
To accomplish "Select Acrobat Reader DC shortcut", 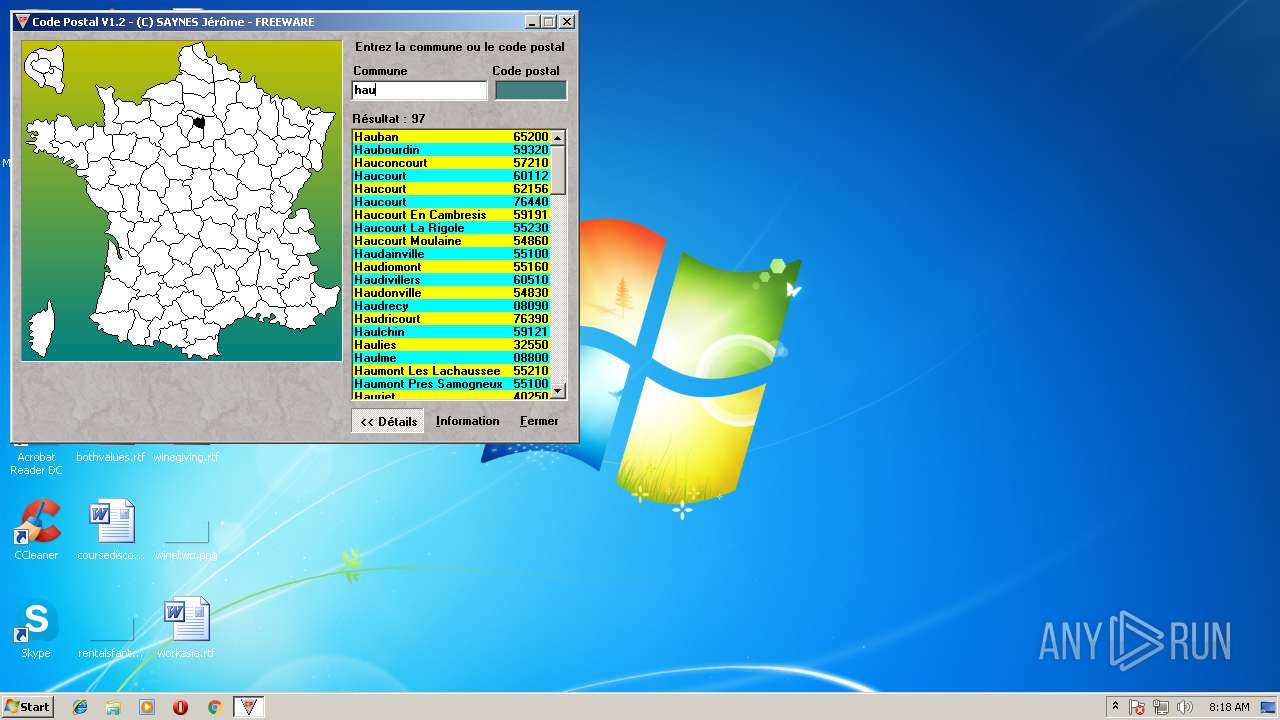I will point(36,463).
